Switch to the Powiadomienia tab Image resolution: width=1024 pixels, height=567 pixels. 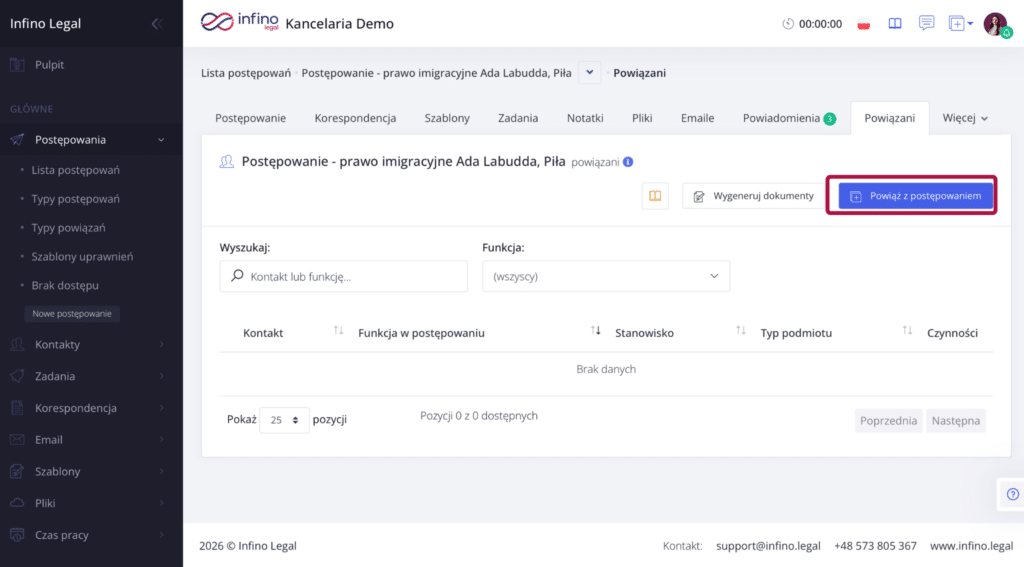[x=789, y=118]
